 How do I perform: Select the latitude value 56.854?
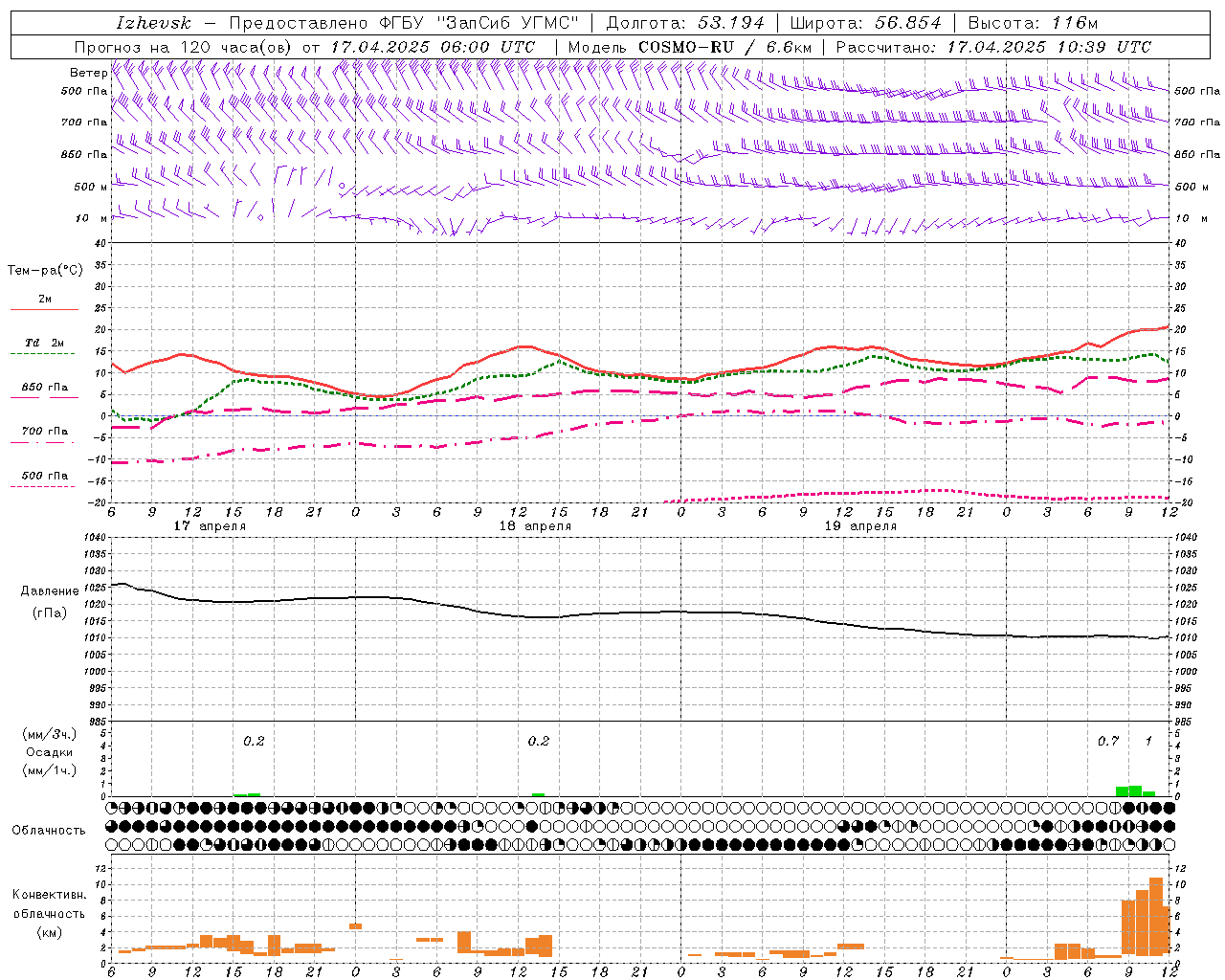[908, 23]
